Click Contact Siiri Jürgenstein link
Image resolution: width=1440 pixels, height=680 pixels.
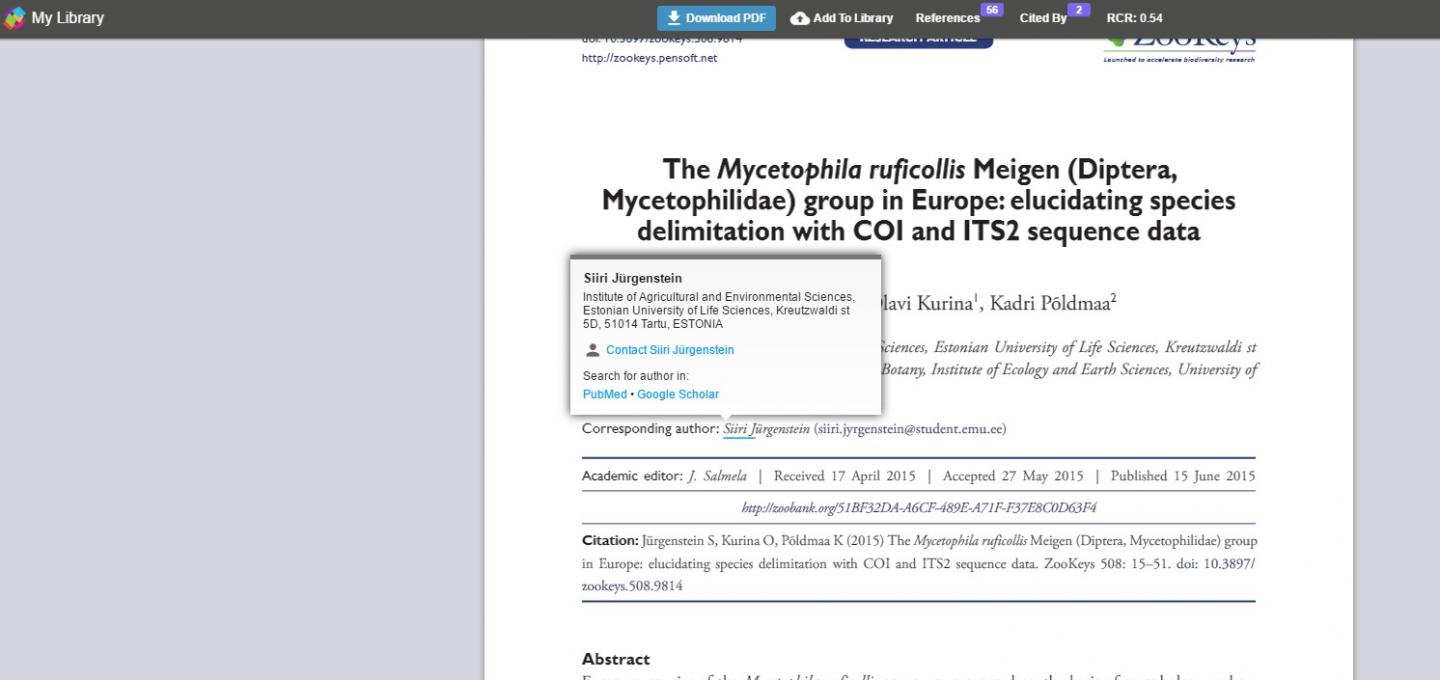pyautogui.click(x=670, y=350)
